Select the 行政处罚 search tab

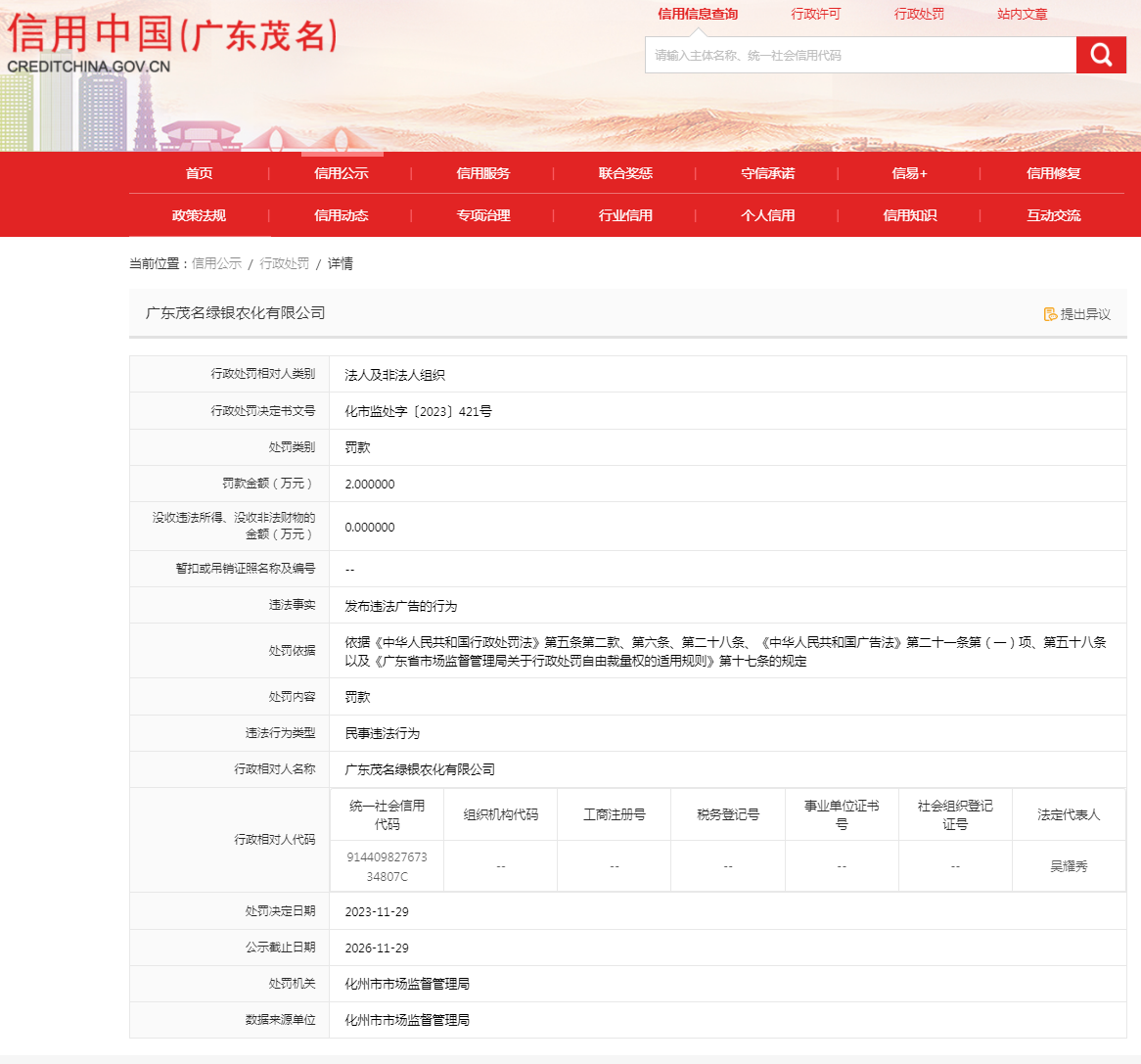pos(919,14)
